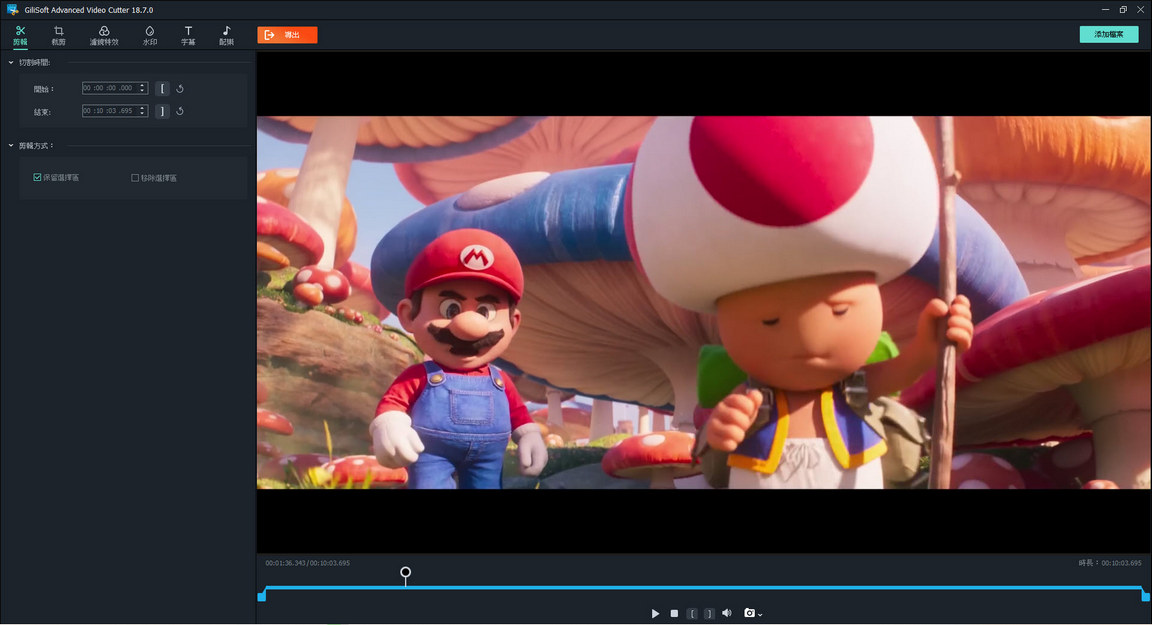The image size is (1152, 625).
Task: Open the 濾鏡特效 filter effects panel
Action: [x=104, y=35]
